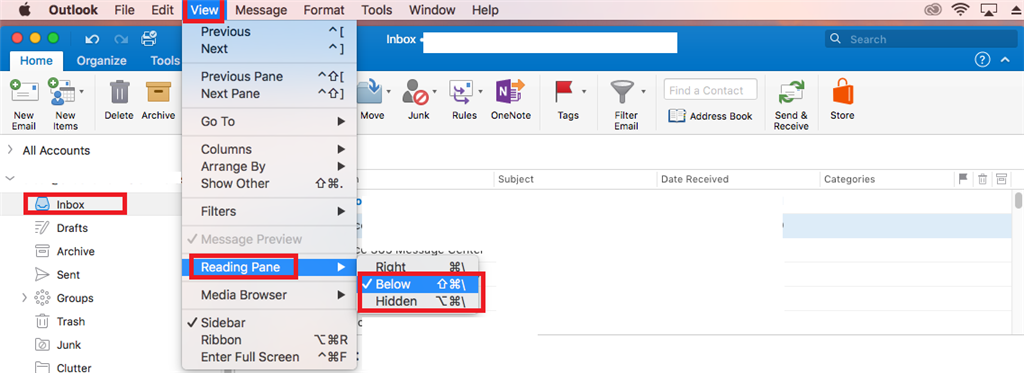Select the Drafts folder
The height and width of the screenshot is (373, 1024).
[x=72, y=228]
